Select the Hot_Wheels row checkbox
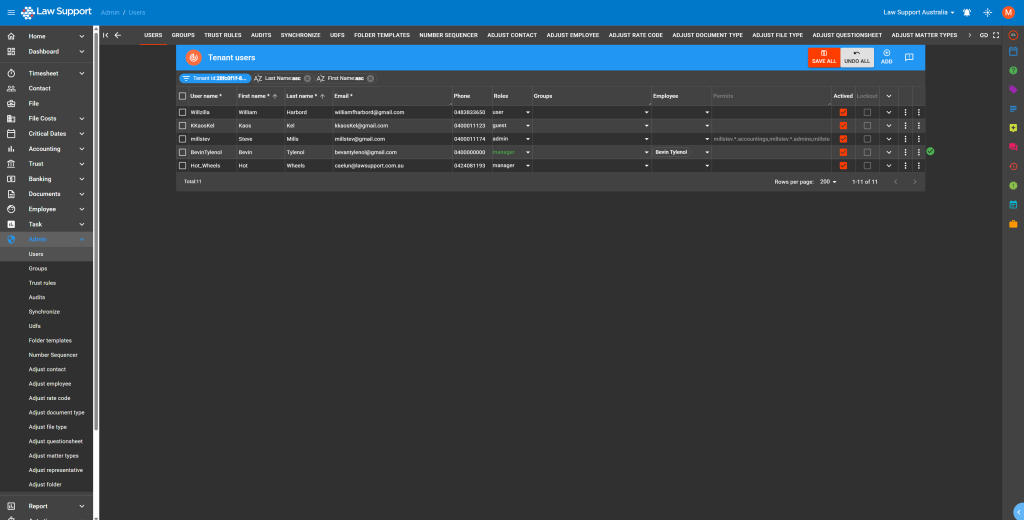Image resolution: width=1024 pixels, height=520 pixels. coord(182,165)
